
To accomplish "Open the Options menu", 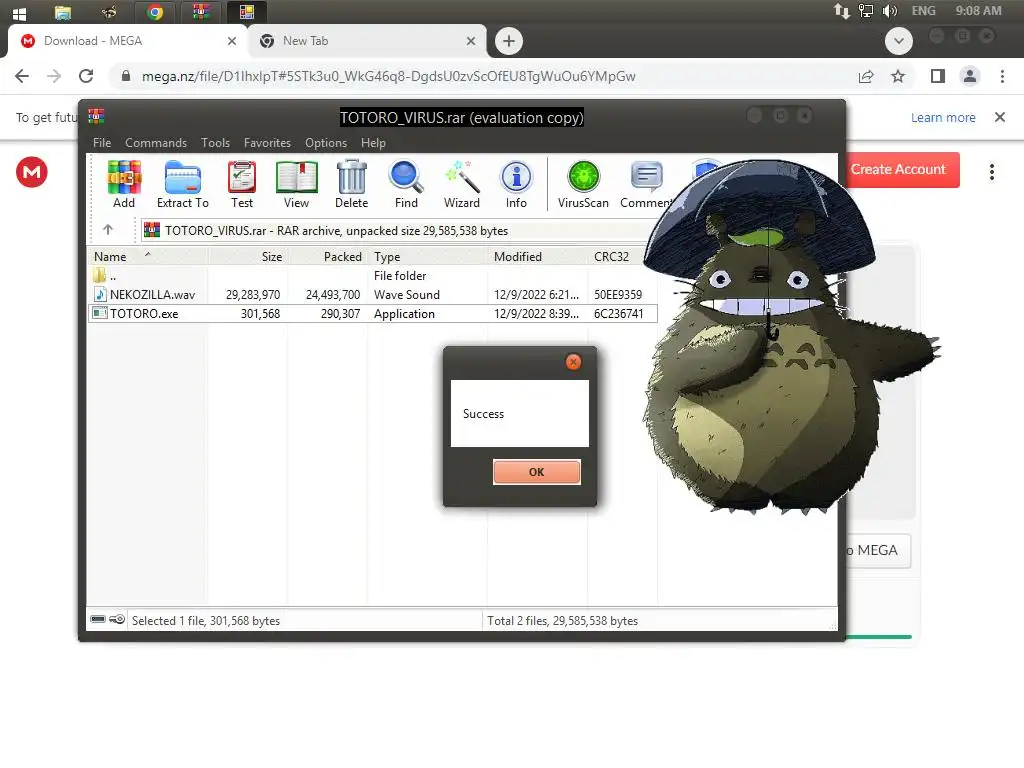I will (x=326, y=142).
